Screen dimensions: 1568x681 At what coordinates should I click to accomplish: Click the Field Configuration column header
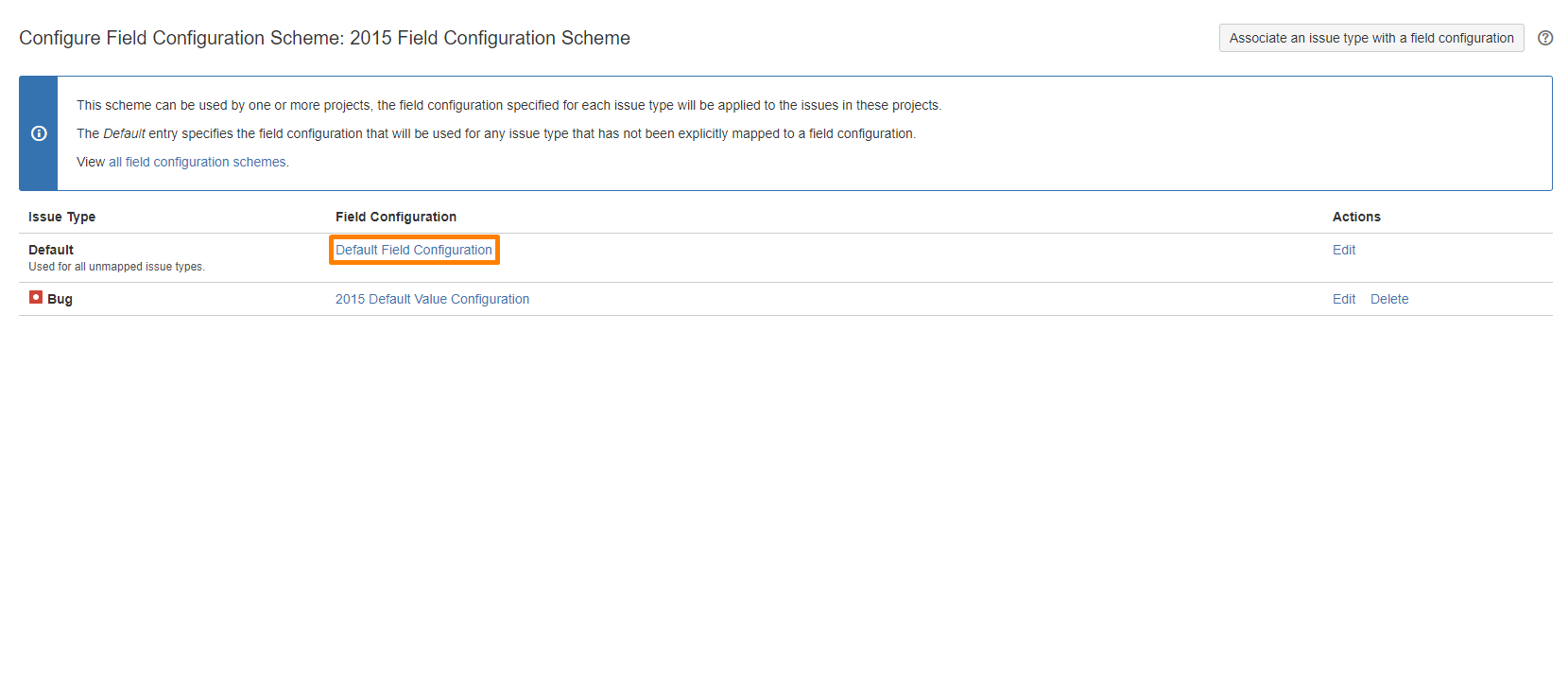396,217
